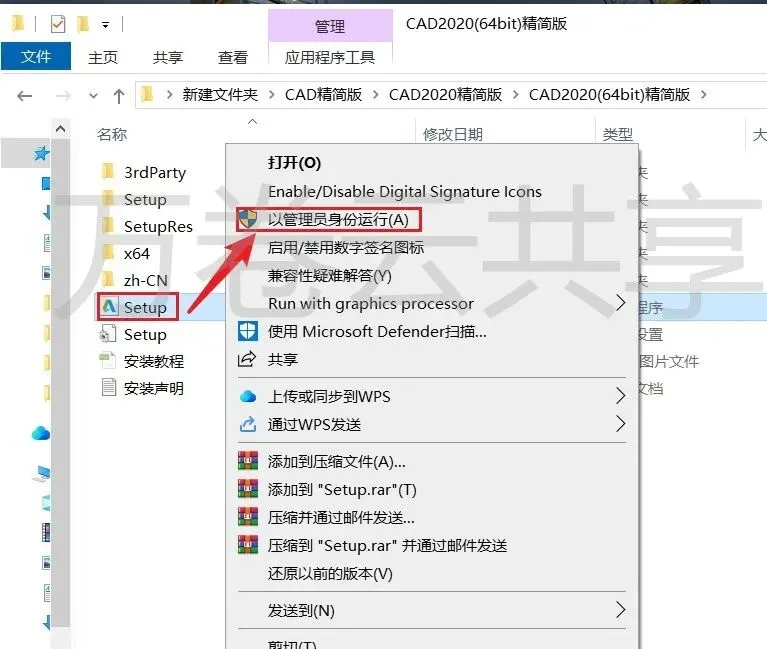Viewport: 767px width, 649px height.
Task: Choose 压缩到 "Setup.rar" 并通过邮件发送
Action: [387, 545]
